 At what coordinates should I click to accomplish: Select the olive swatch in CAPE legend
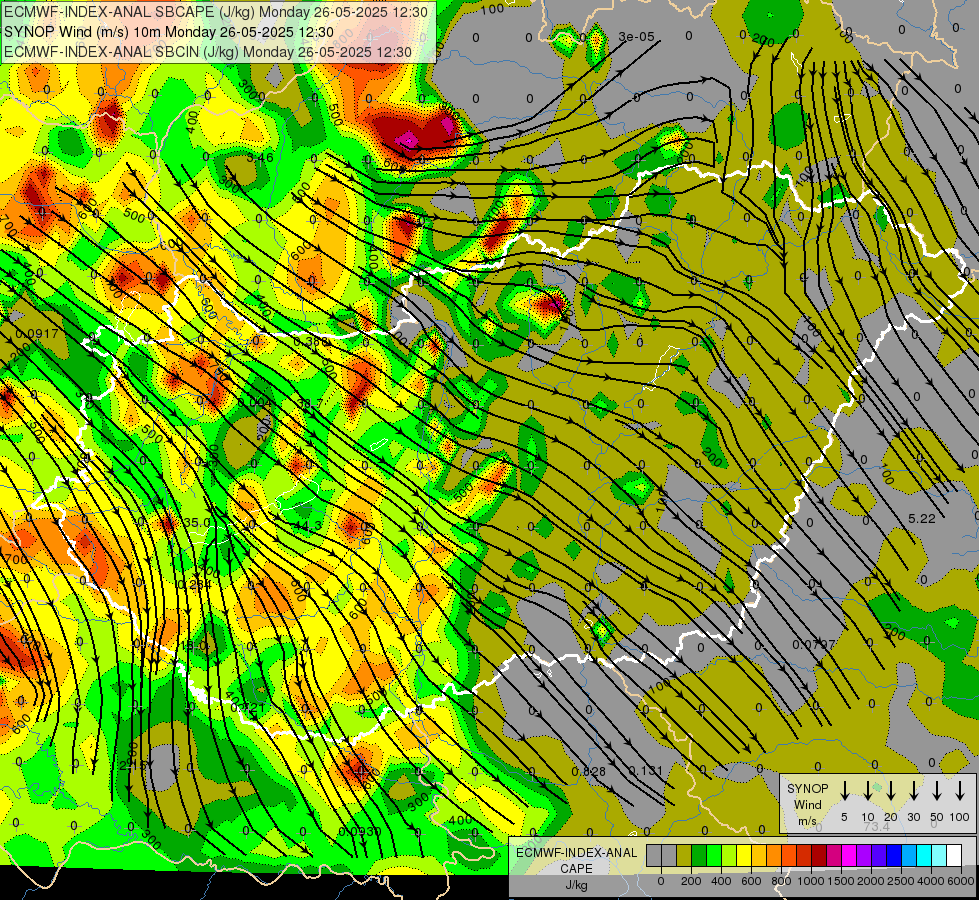click(x=684, y=855)
